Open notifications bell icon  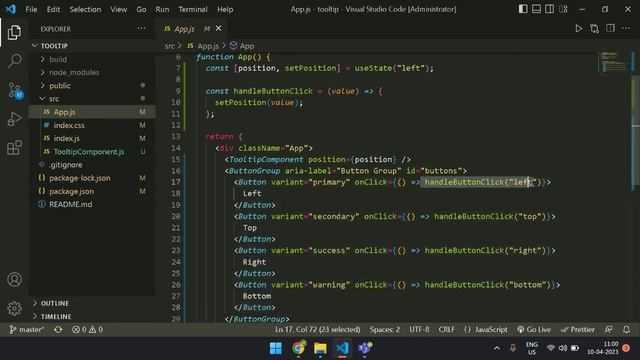(626, 329)
